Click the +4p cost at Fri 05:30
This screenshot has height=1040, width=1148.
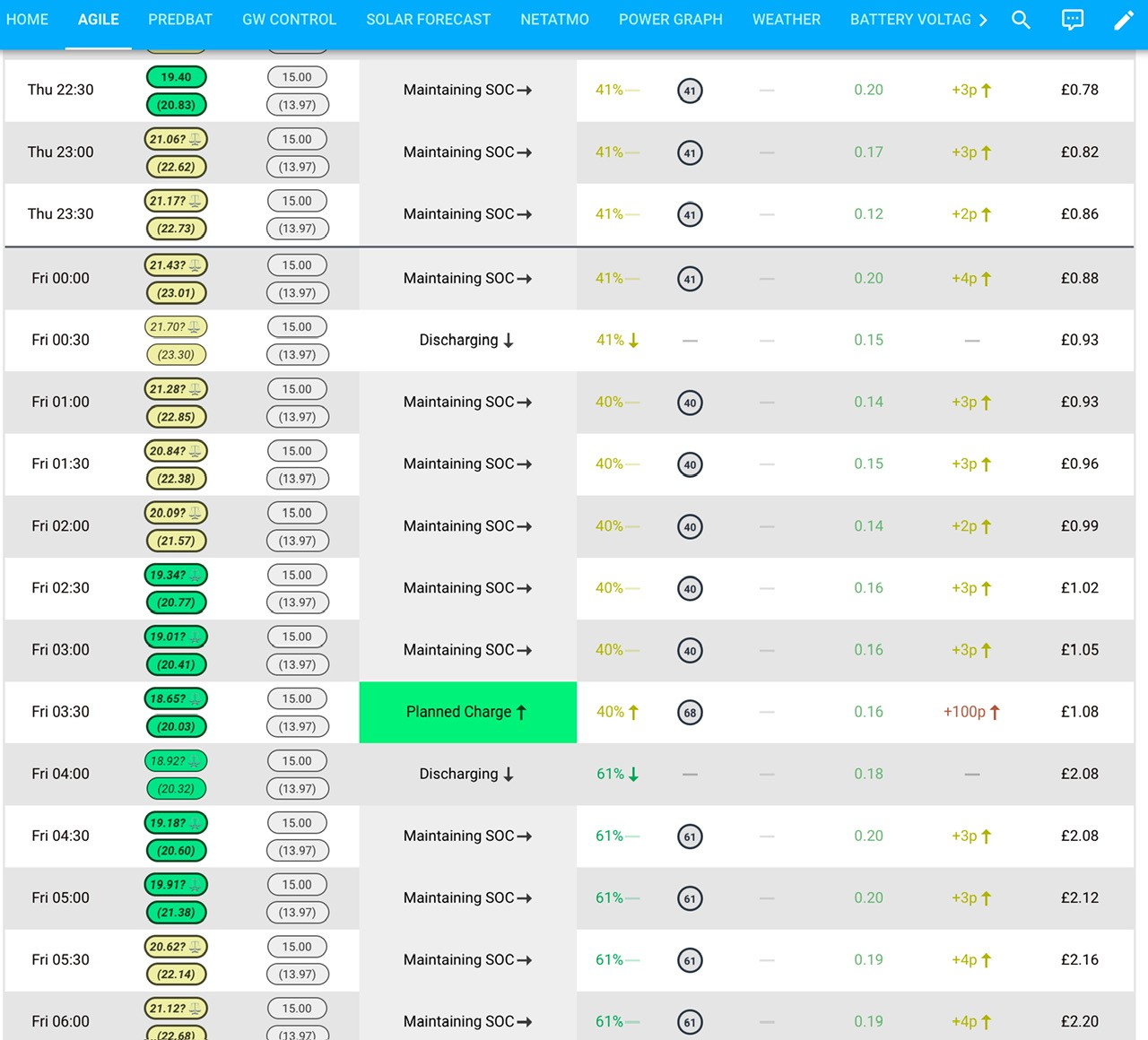click(971, 960)
